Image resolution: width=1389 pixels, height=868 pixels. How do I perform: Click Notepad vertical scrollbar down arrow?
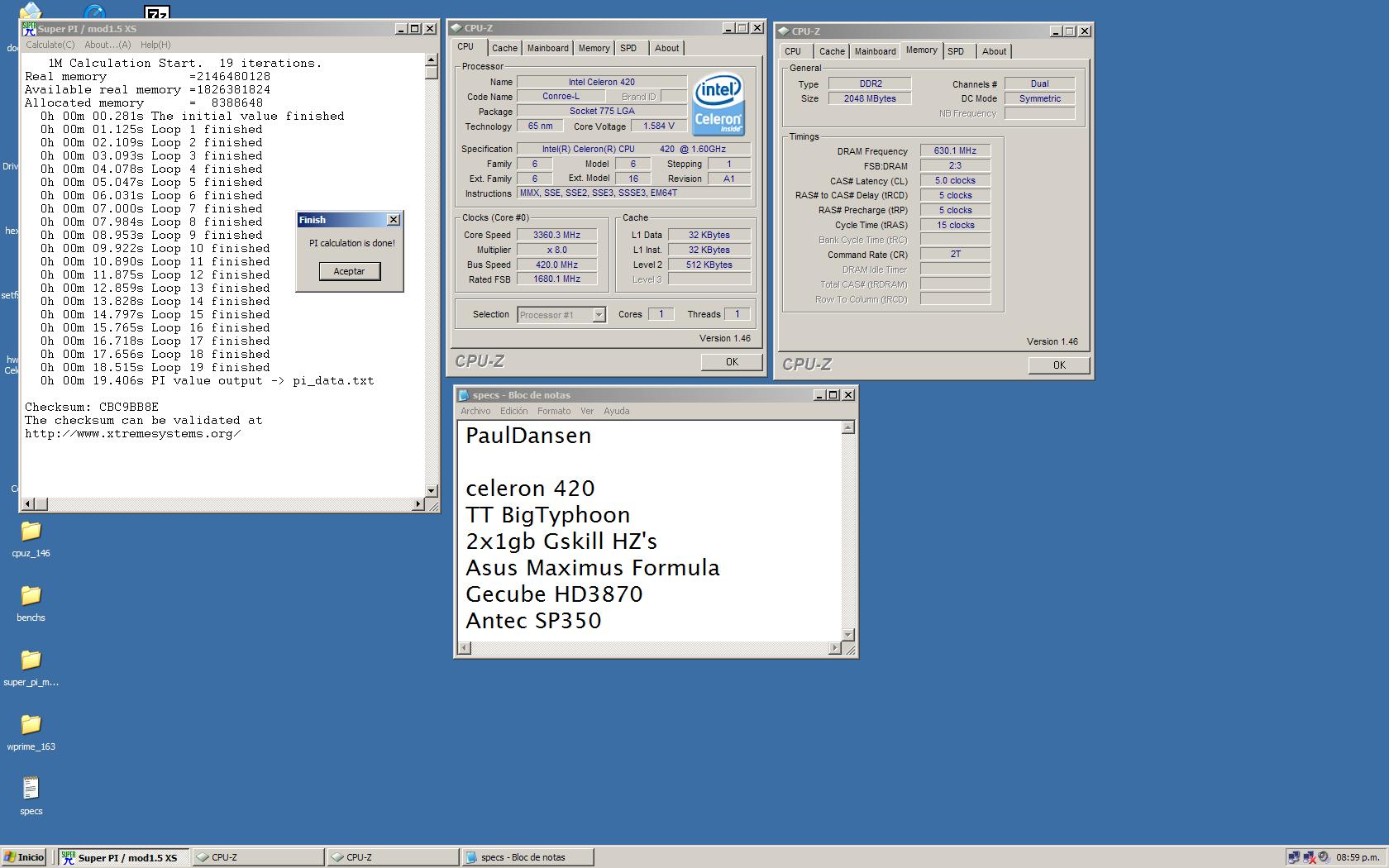847,635
